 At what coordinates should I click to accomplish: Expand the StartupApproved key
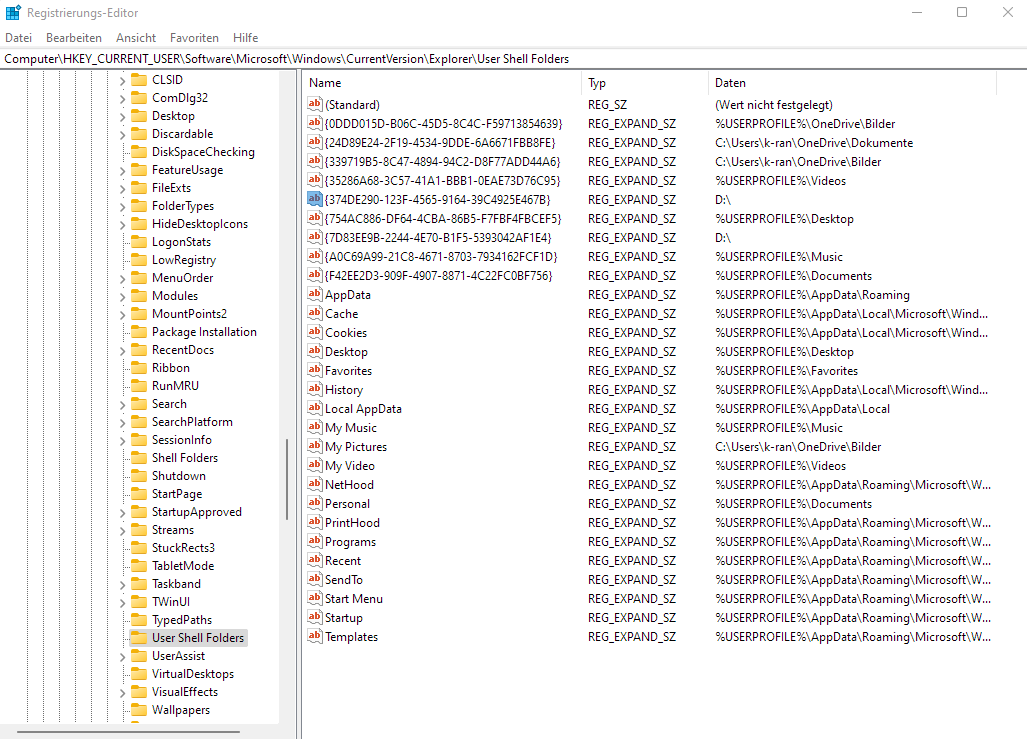point(122,512)
